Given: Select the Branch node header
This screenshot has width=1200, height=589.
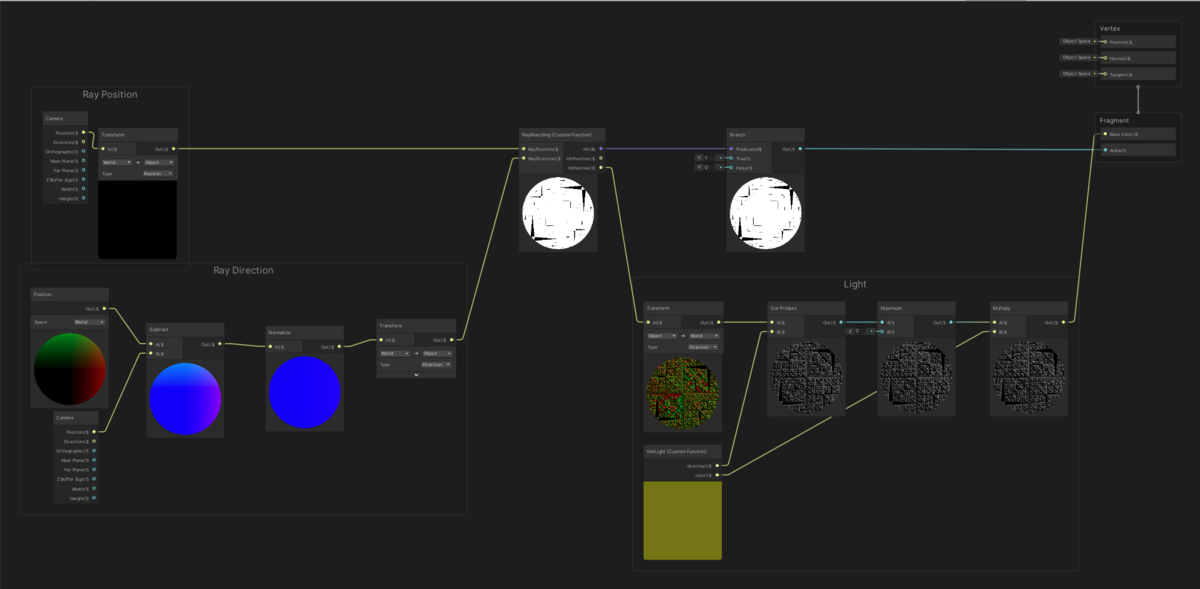Looking at the screenshot, I should 767,134.
